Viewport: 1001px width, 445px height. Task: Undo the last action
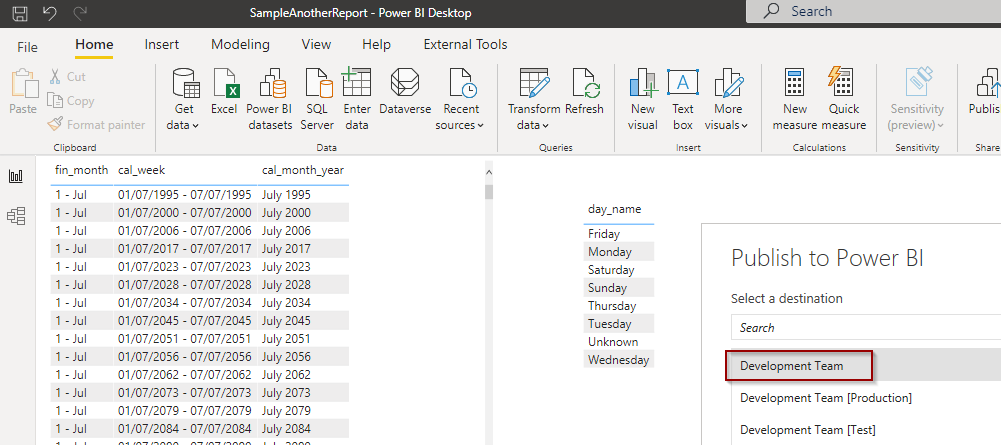point(50,12)
